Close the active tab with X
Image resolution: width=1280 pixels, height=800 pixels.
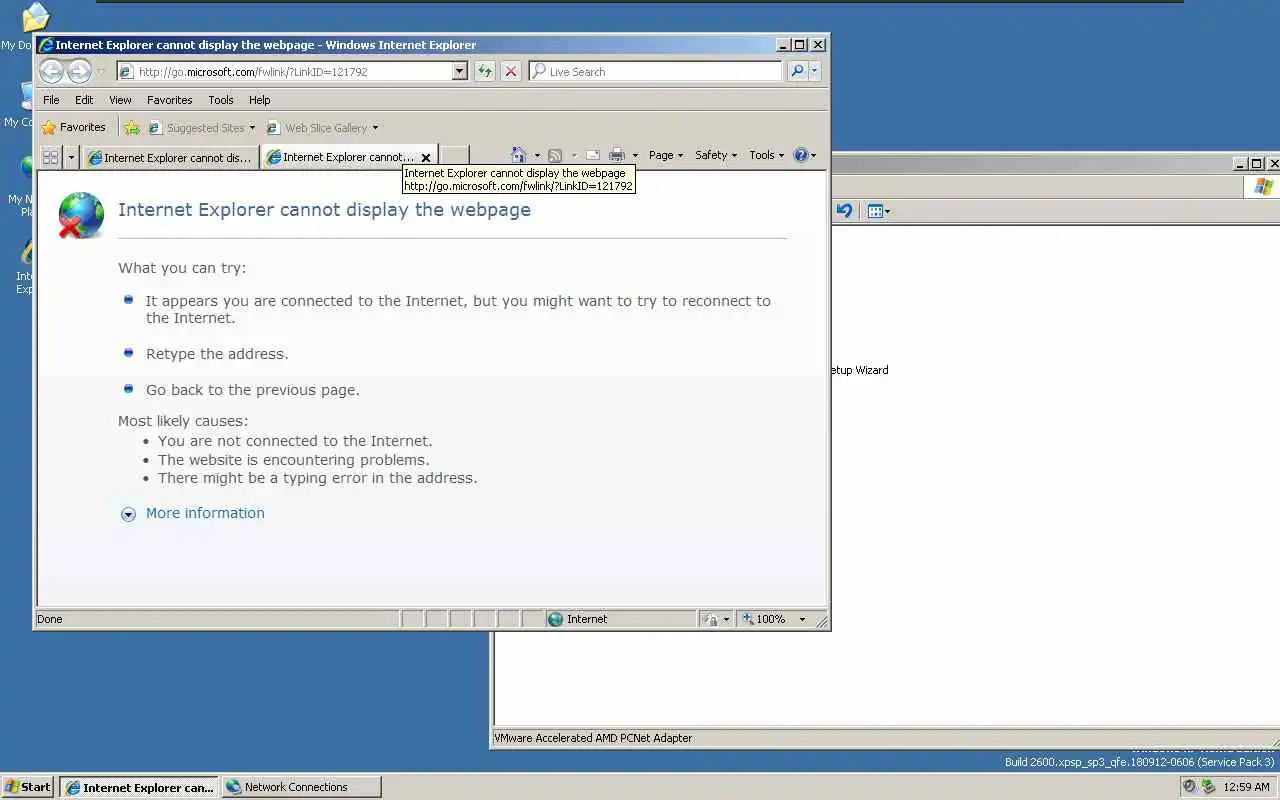[425, 157]
